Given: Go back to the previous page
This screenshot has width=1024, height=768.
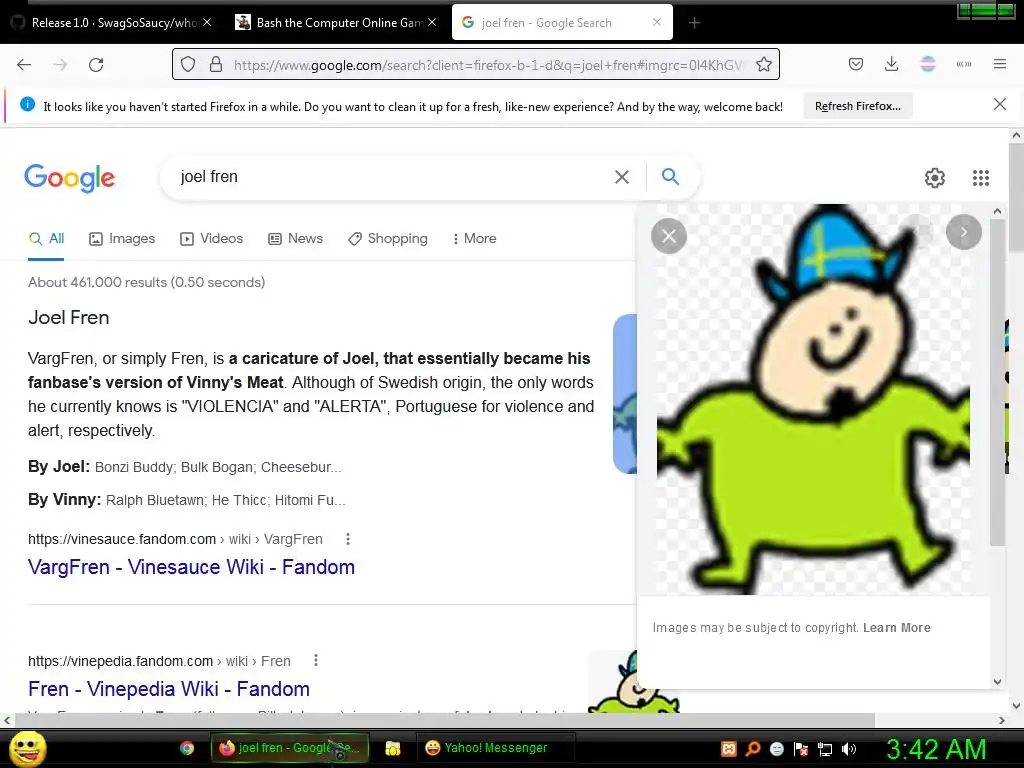Looking at the screenshot, I should (24, 65).
